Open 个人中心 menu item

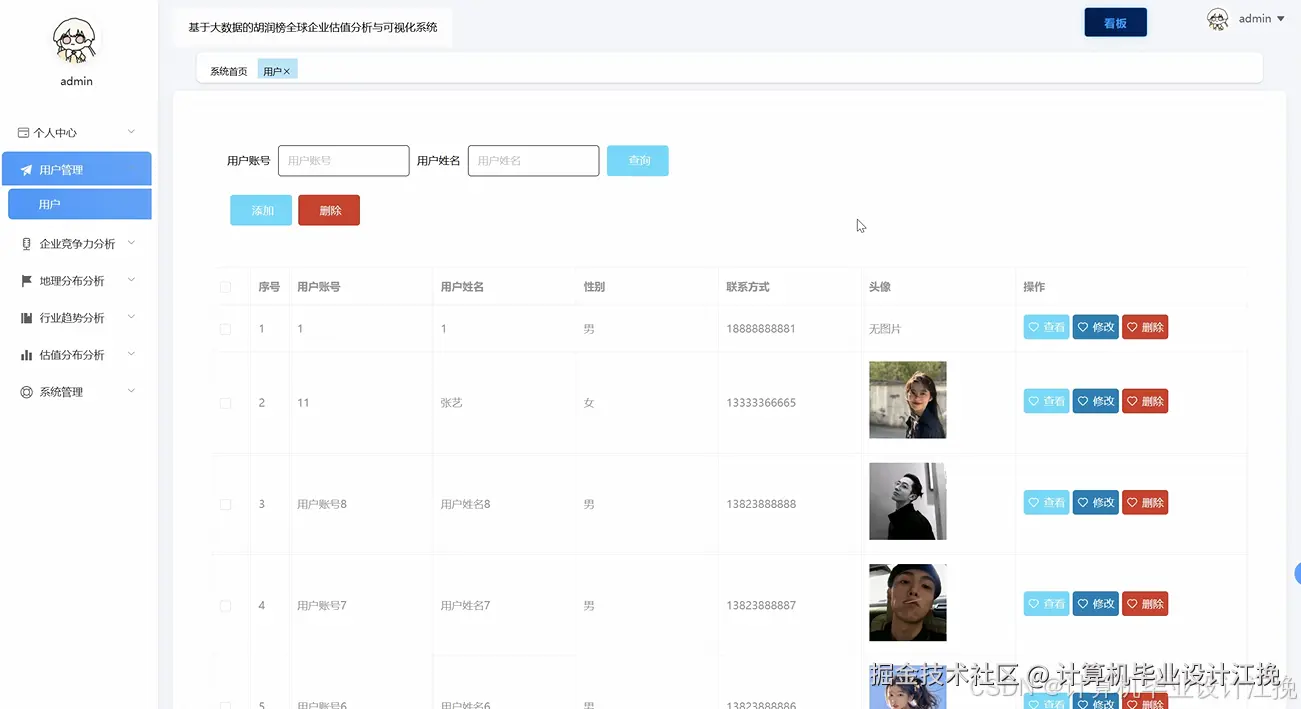pos(77,132)
